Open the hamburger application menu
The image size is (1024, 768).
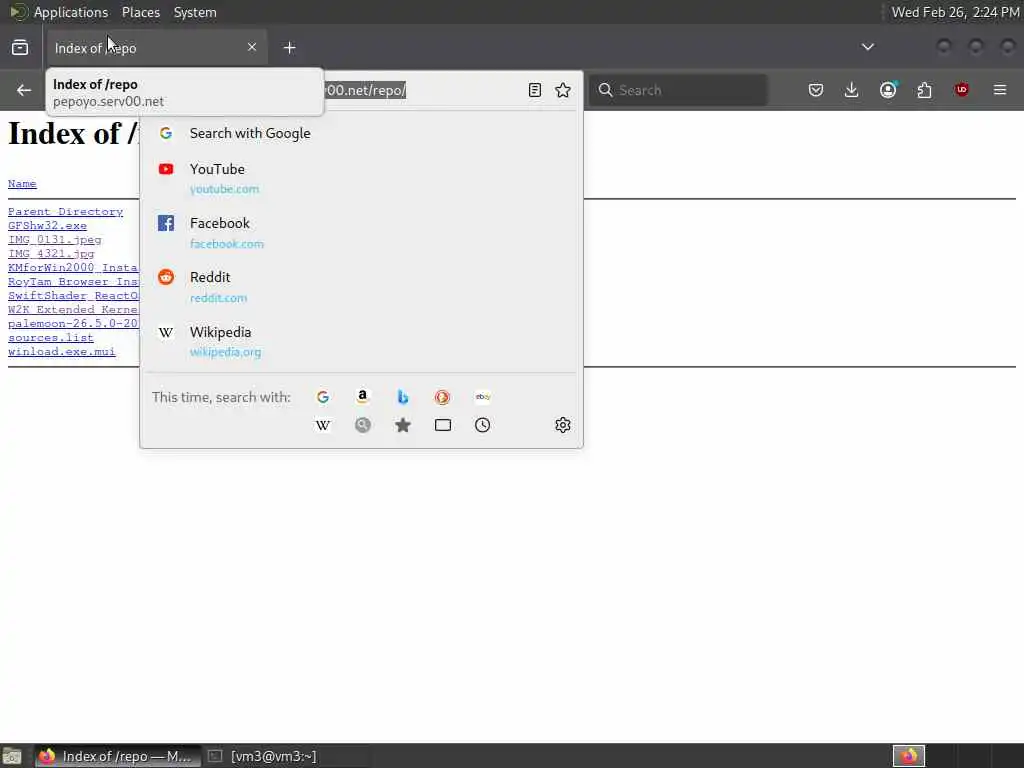[1000, 90]
